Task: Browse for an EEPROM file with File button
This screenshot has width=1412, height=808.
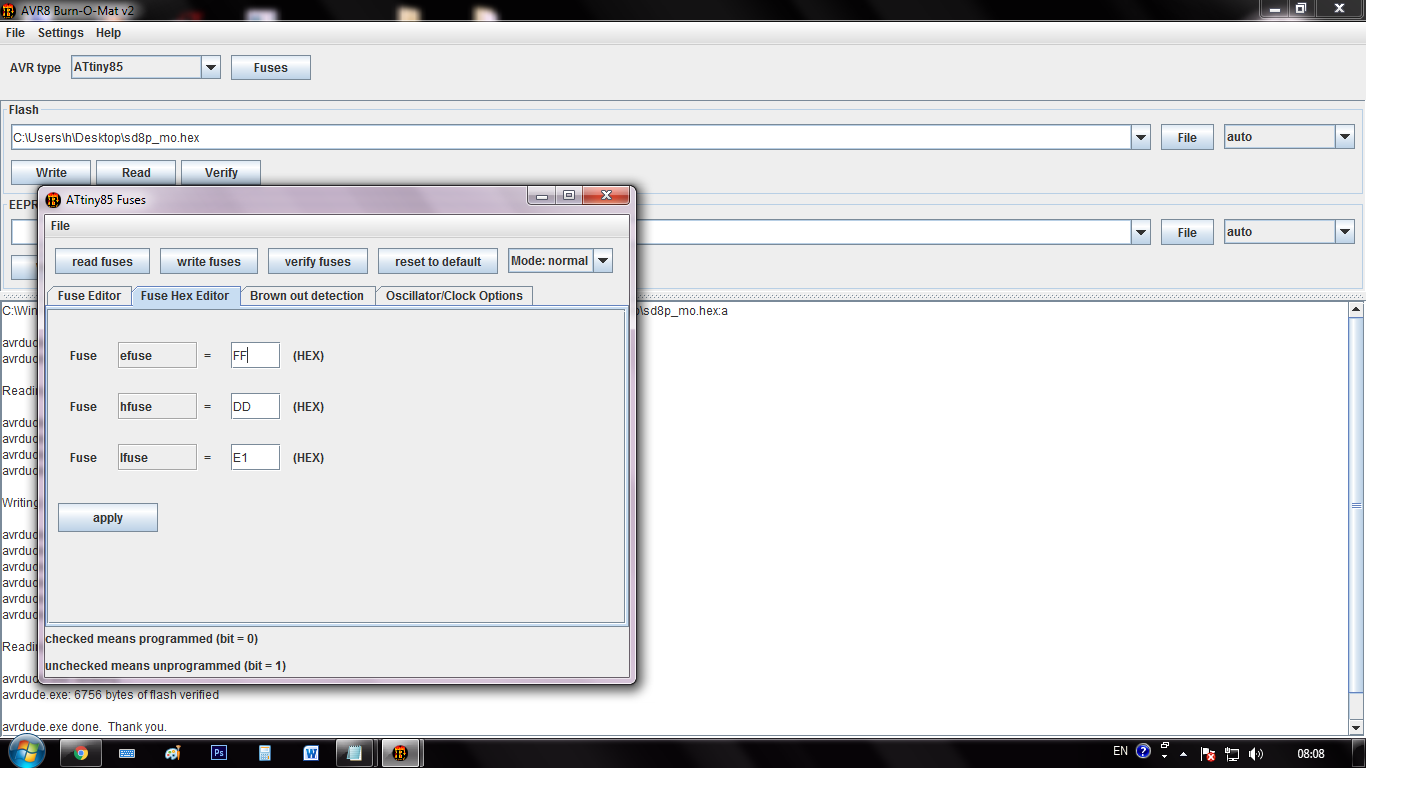Action: click(x=1187, y=233)
